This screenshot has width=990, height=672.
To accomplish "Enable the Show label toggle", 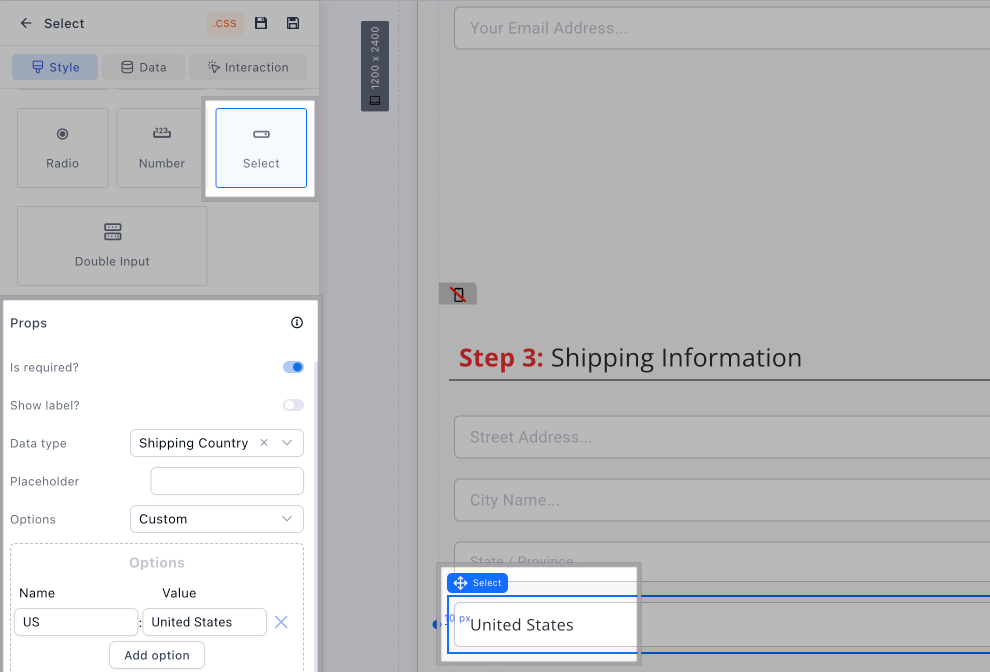I will click(293, 405).
